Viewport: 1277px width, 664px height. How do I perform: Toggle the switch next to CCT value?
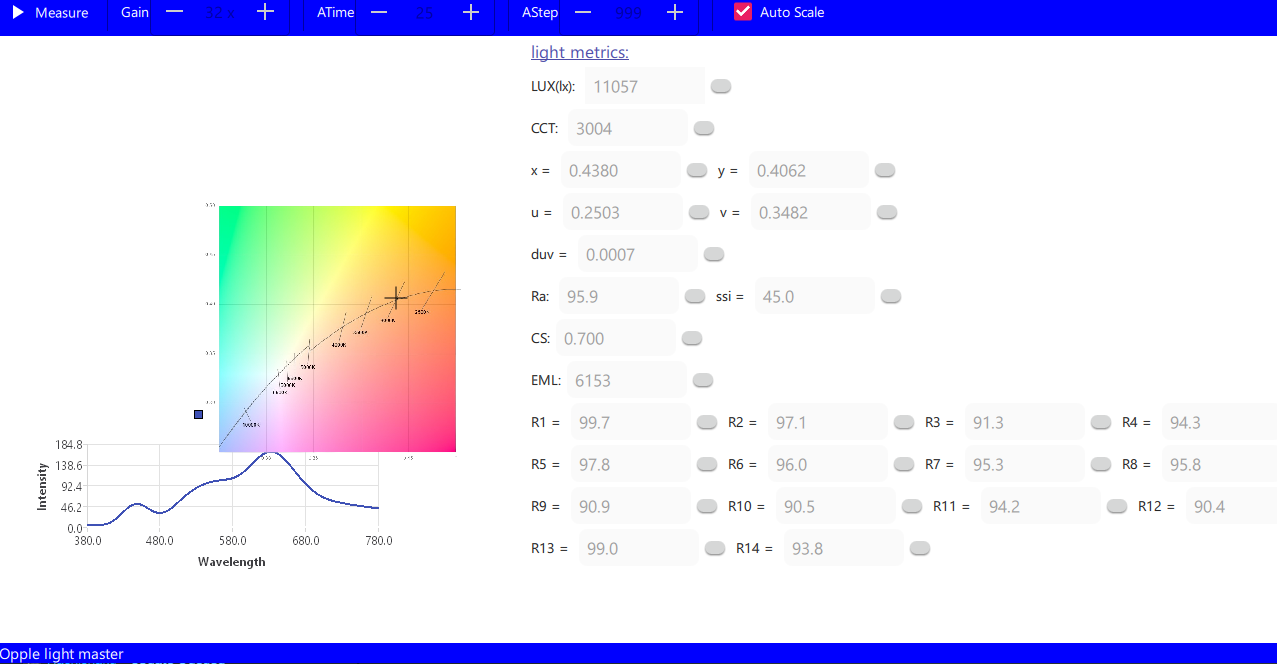coord(704,129)
